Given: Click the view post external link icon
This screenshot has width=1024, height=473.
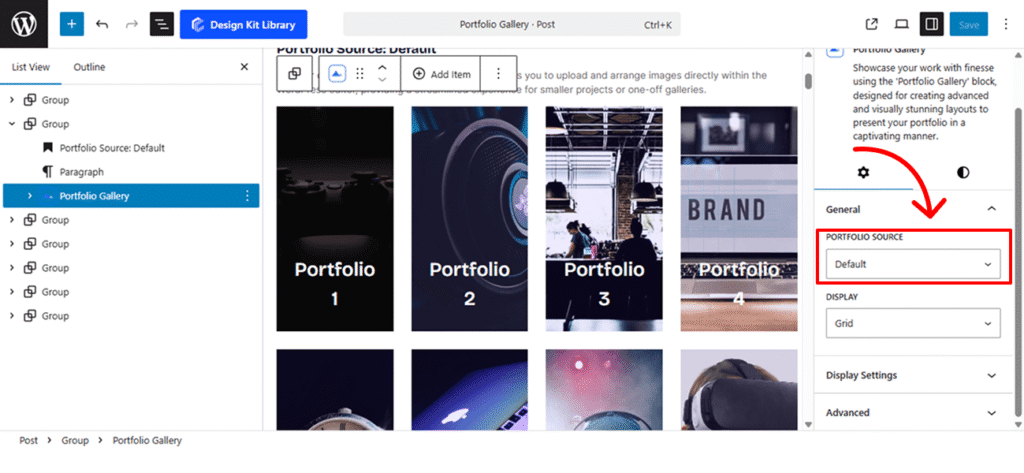Looking at the screenshot, I should click(871, 24).
